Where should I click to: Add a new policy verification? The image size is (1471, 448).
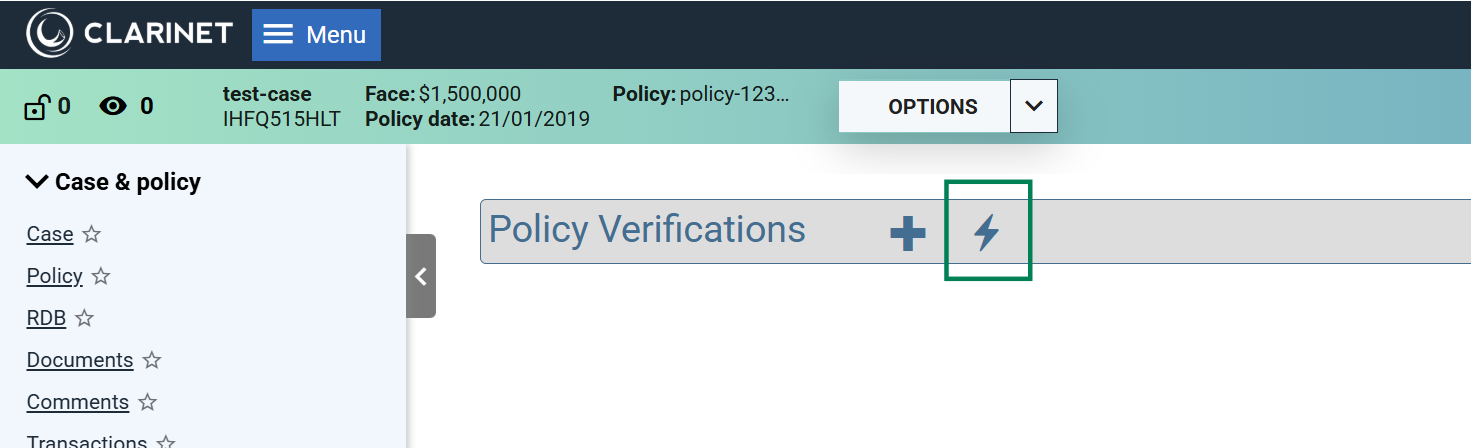point(908,233)
